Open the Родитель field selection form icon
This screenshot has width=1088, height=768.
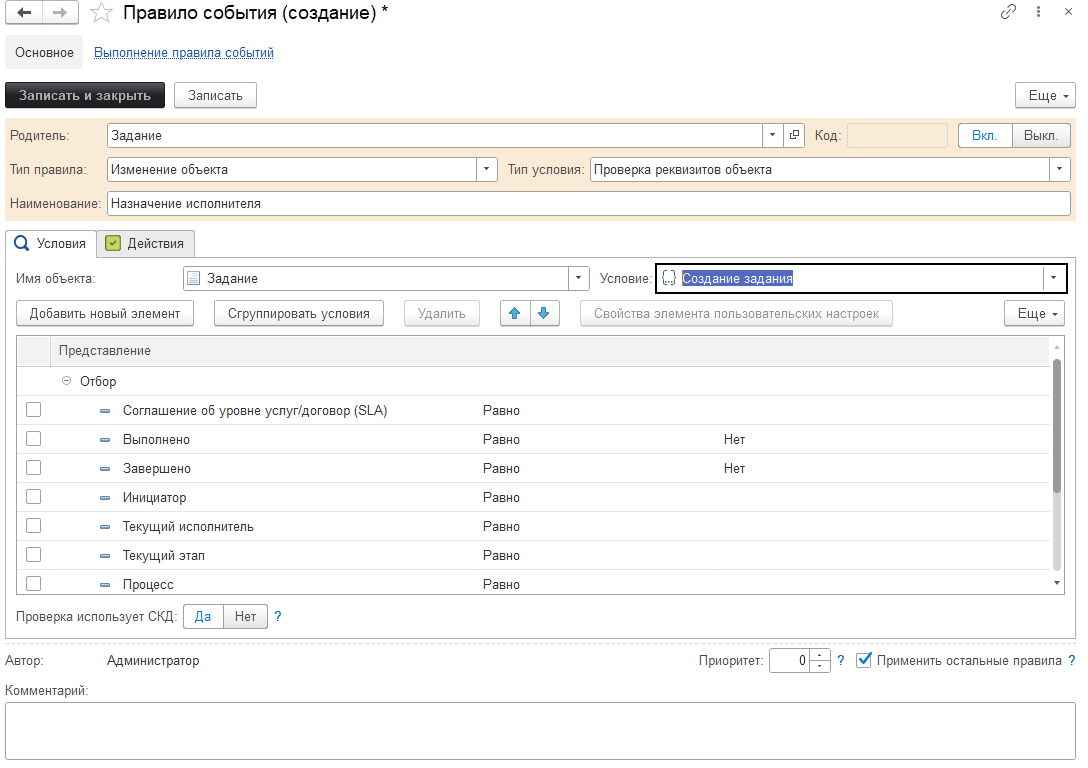(794, 135)
